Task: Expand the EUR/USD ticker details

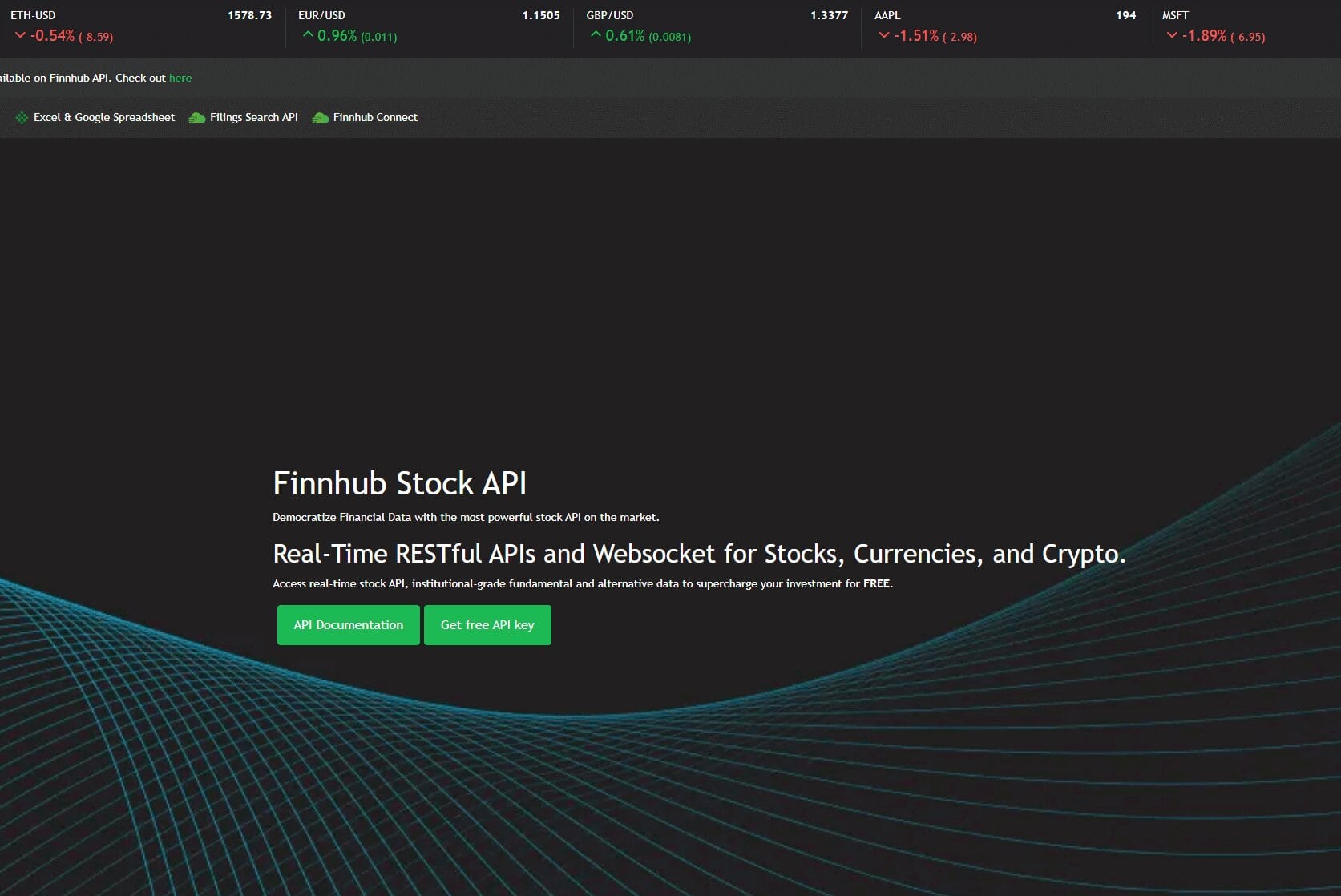Action: [x=321, y=14]
